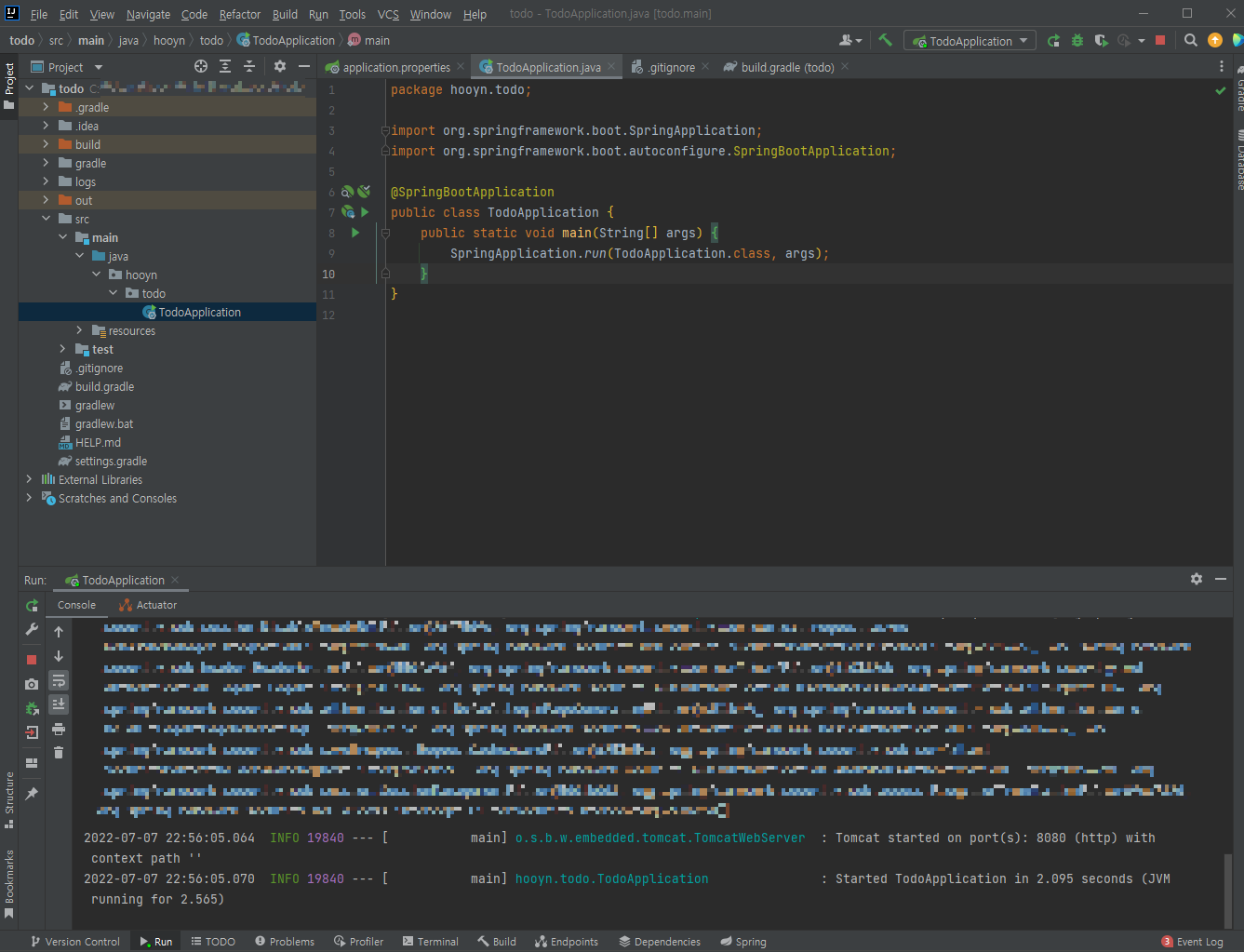1244x952 pixels.
Task: Open editor tabs more options menu
Action: [x=1222, y=66]
